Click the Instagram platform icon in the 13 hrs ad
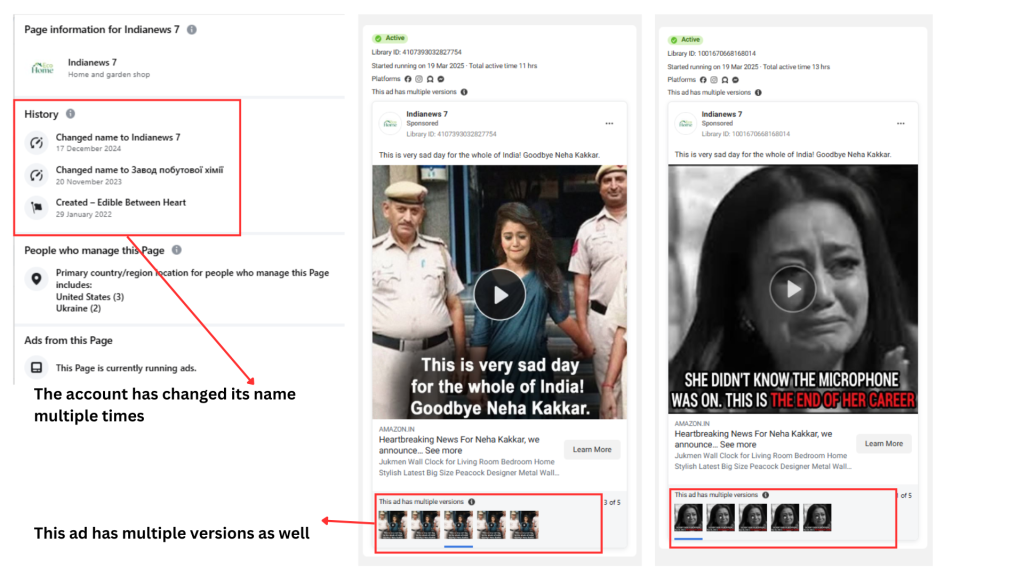 714,80
